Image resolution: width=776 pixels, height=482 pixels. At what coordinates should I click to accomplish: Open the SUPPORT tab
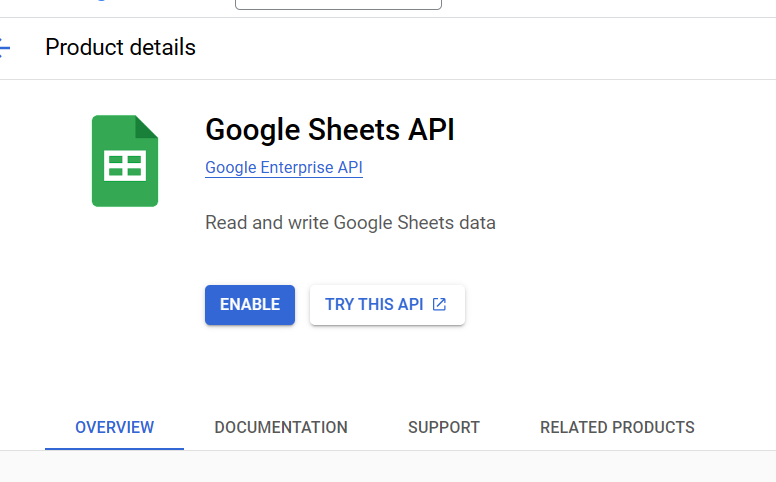[444, 427]
